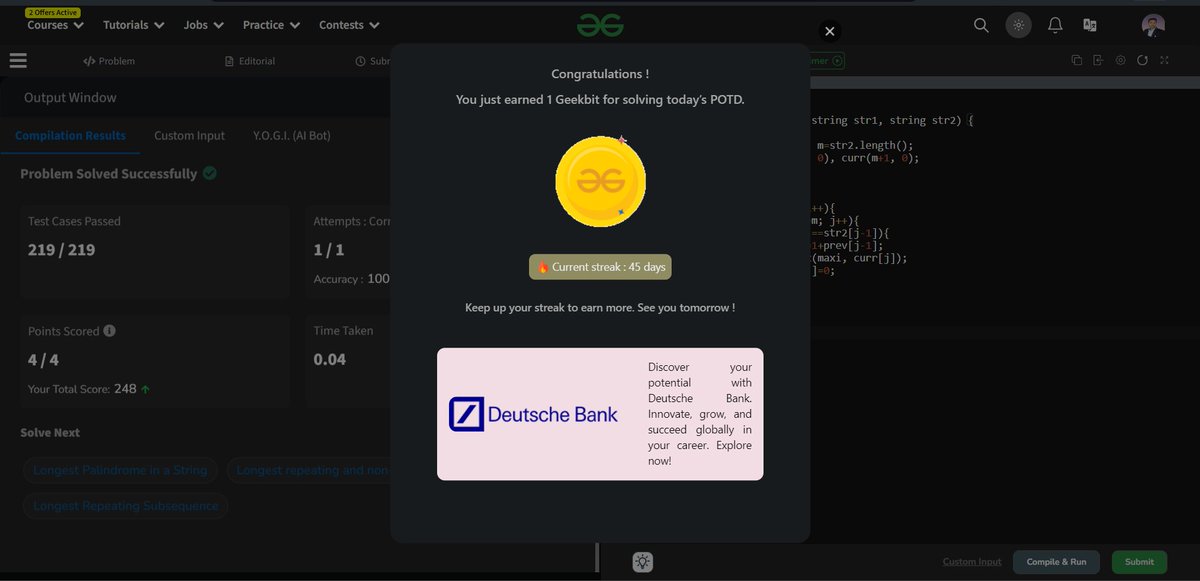Open the Y.O.G.I. (AI Bot) tab
Image resolution: width=1200 pixels, height=581 pixels.
tap(292, 135)
